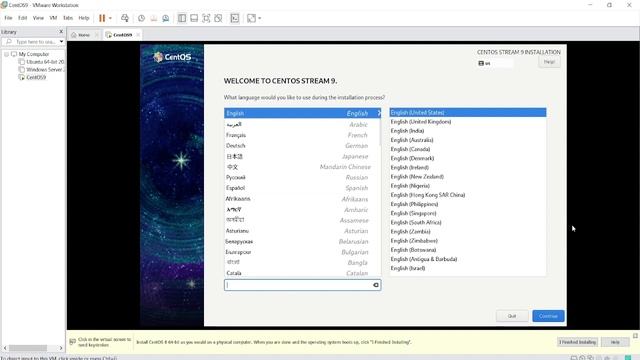
Task: Clear the language search field icon
Action: tap(376, 285)
